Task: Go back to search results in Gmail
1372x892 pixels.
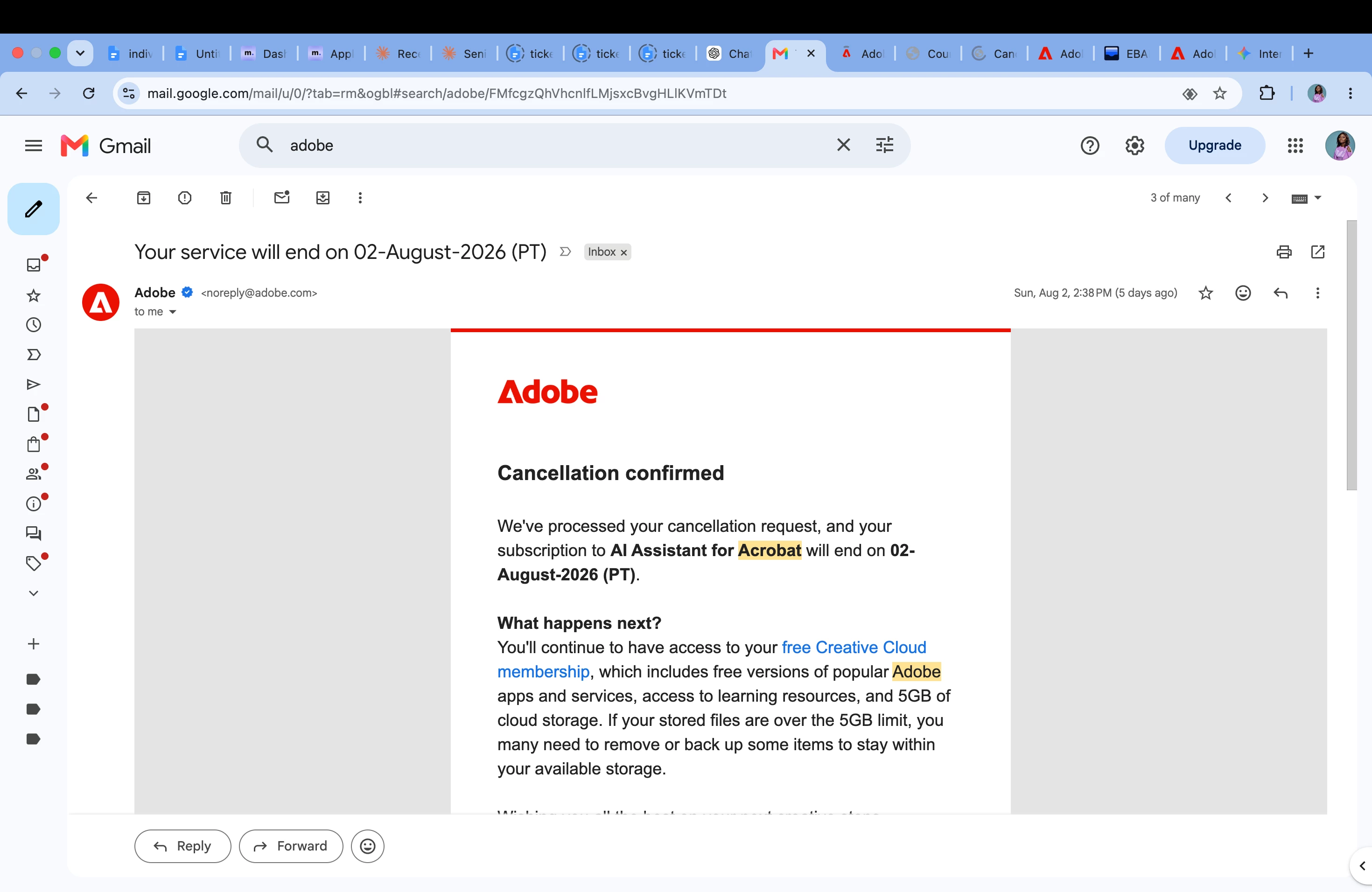Action: point(91,198)
